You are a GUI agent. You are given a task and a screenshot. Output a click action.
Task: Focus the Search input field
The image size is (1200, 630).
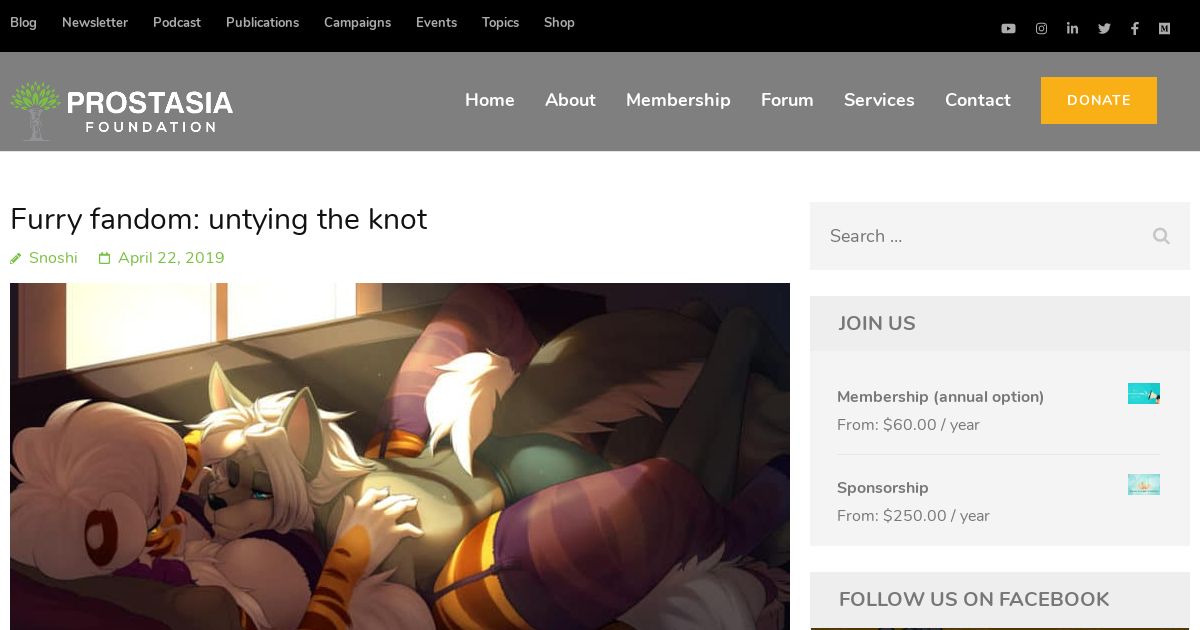pyautogui.click(x=980, y=236)
